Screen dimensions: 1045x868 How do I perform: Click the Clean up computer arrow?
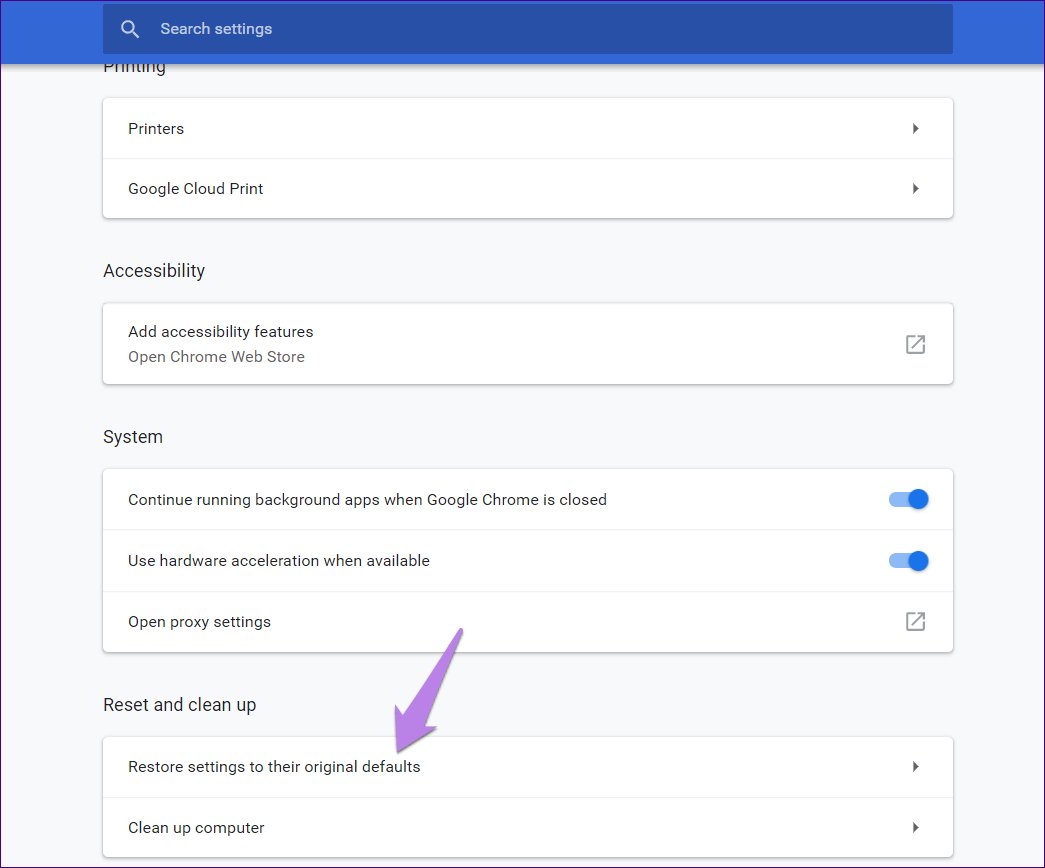point(915,828)
